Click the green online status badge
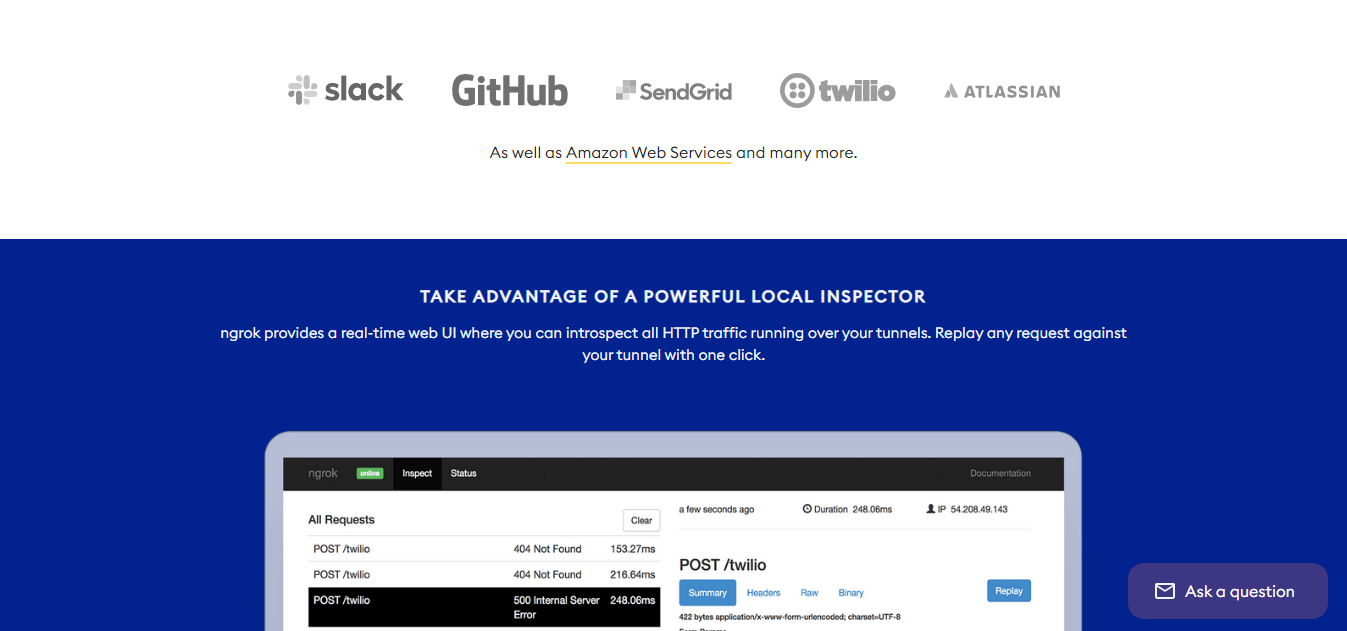1347x631 pixels. [370, 473]
